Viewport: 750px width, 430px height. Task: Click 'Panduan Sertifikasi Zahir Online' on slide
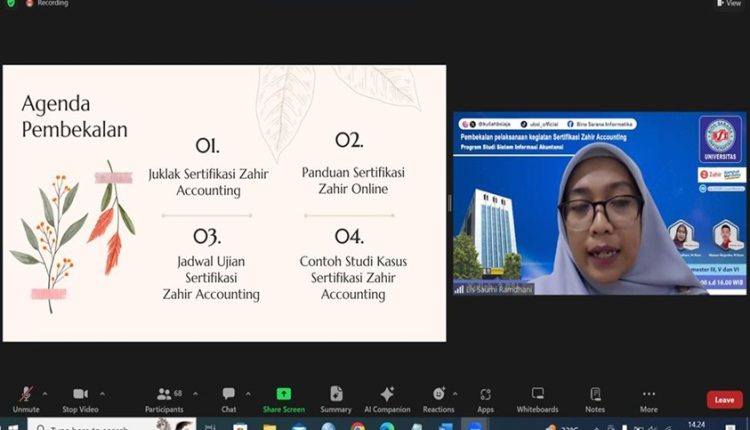[353, 180]
